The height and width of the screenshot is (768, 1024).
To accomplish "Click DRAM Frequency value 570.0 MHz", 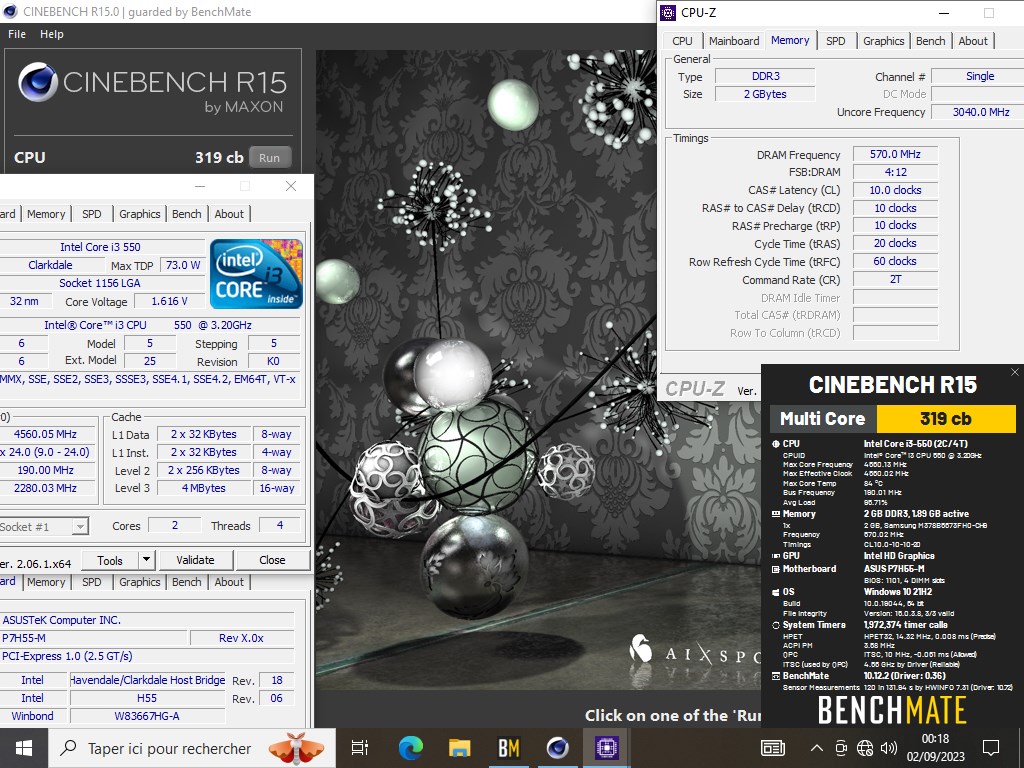I will [895, 155].
